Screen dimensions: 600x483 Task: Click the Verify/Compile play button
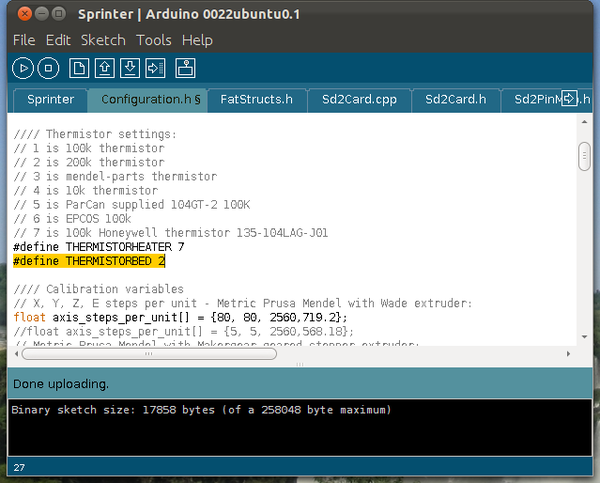tap(22, 68)
